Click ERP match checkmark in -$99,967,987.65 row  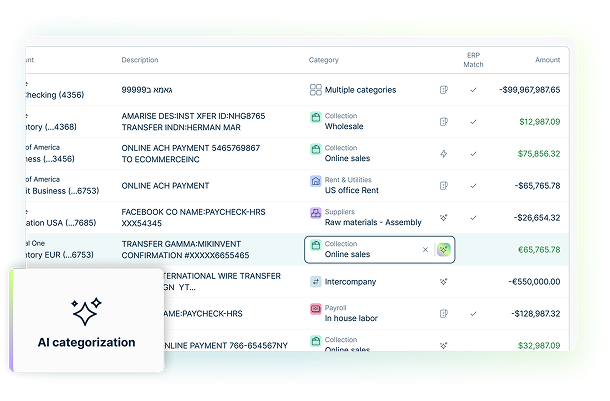[473, 90]
